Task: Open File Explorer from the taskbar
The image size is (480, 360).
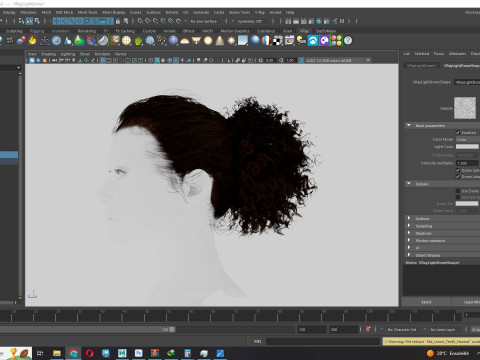Action: pyautogui.click(x=57, y=353)
